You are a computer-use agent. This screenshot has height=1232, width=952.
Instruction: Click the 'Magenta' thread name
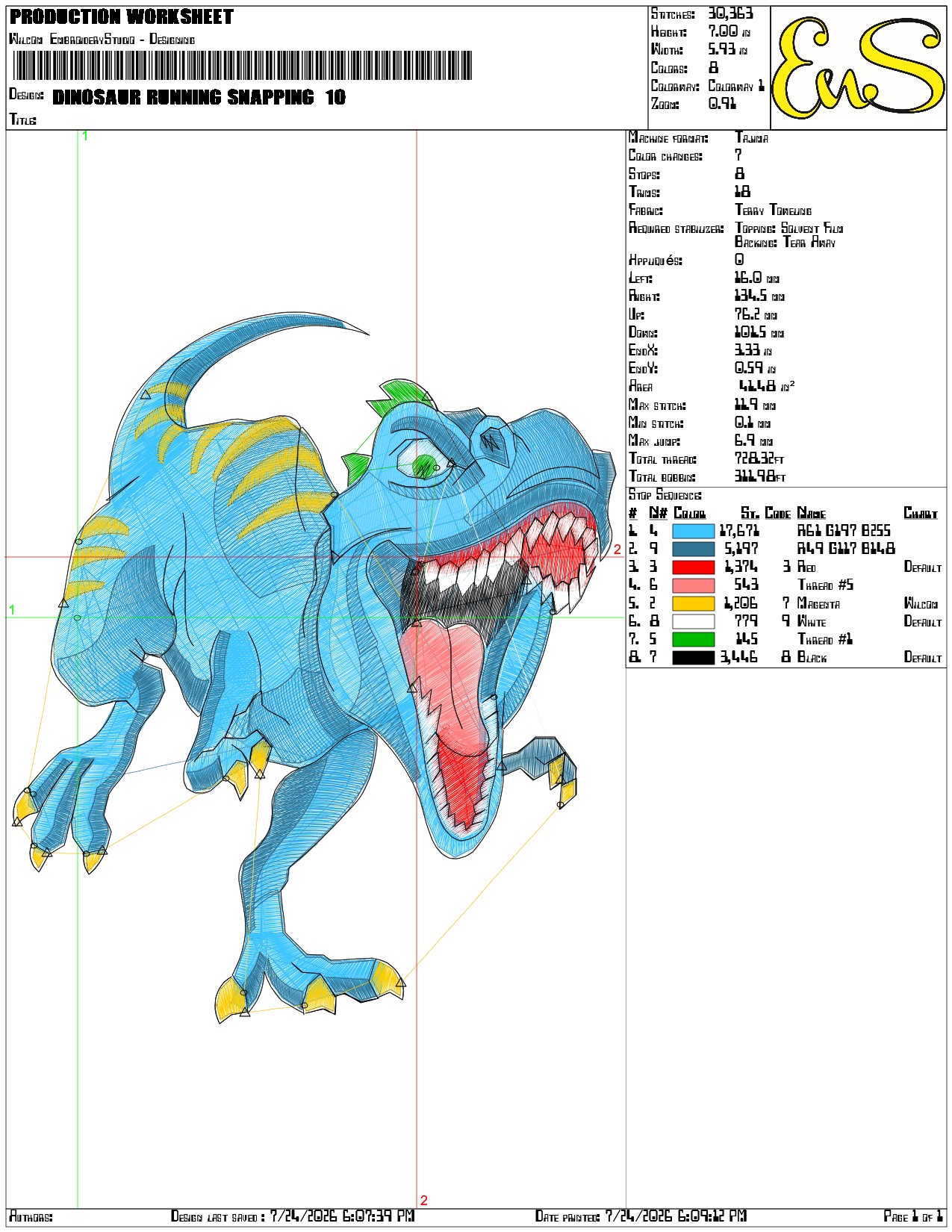pyautogui.click(x=818, y=603)
